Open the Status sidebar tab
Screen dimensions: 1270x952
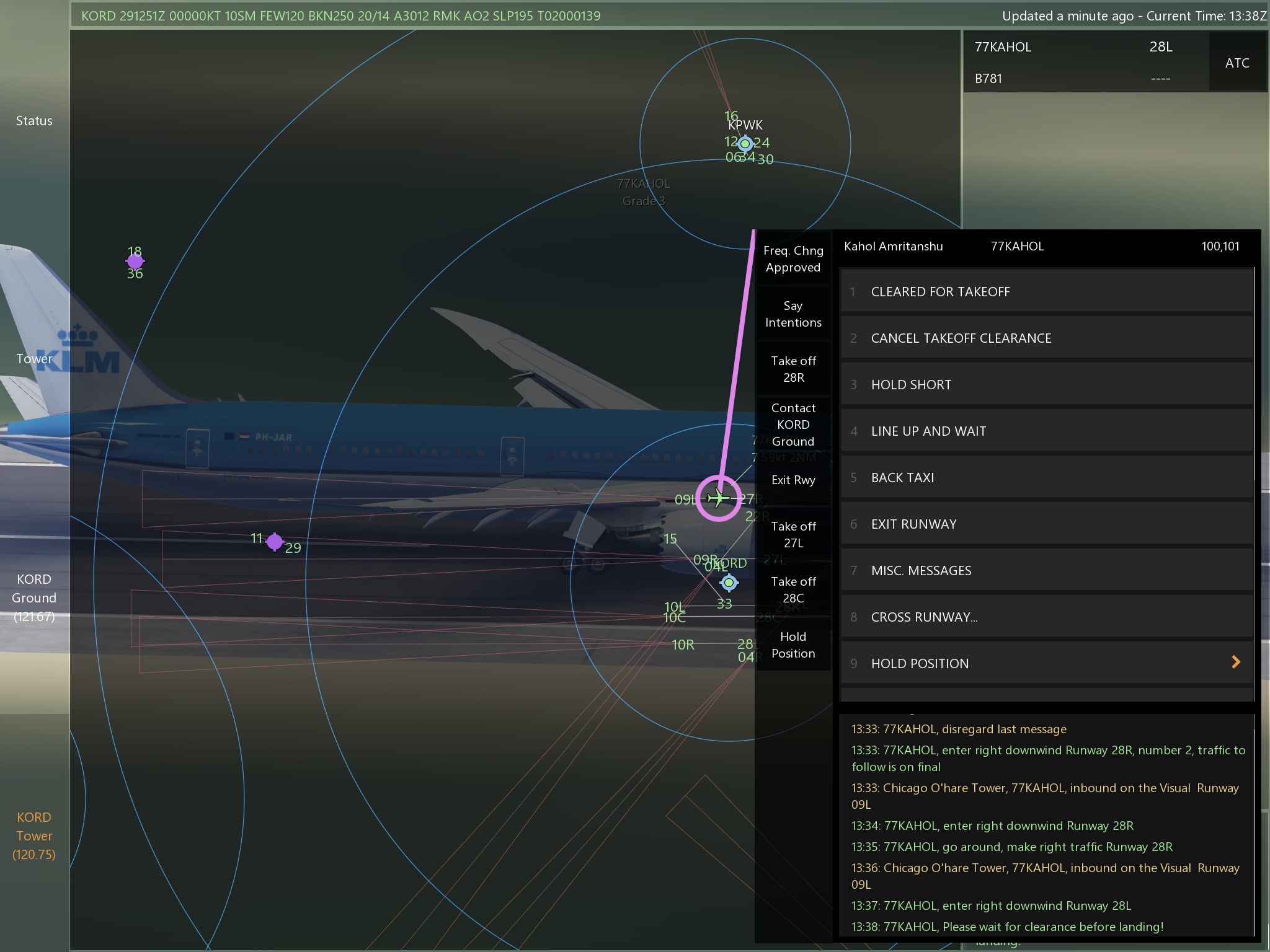tap(34, 121)
